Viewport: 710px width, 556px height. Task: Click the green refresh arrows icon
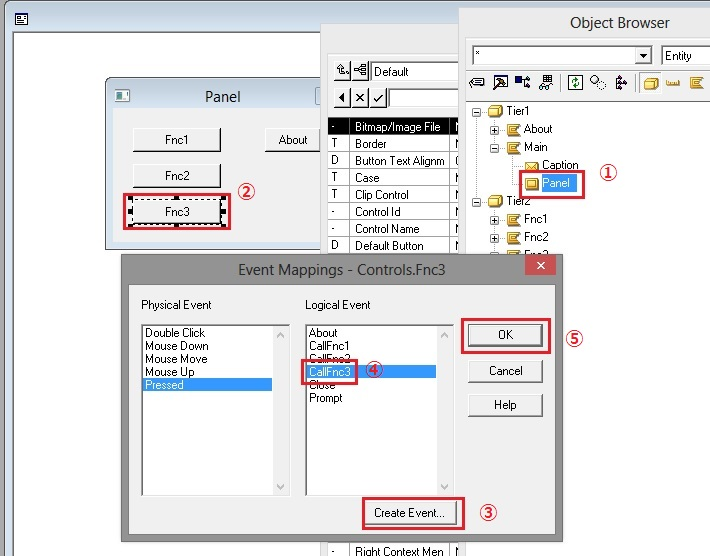point(575,82)
